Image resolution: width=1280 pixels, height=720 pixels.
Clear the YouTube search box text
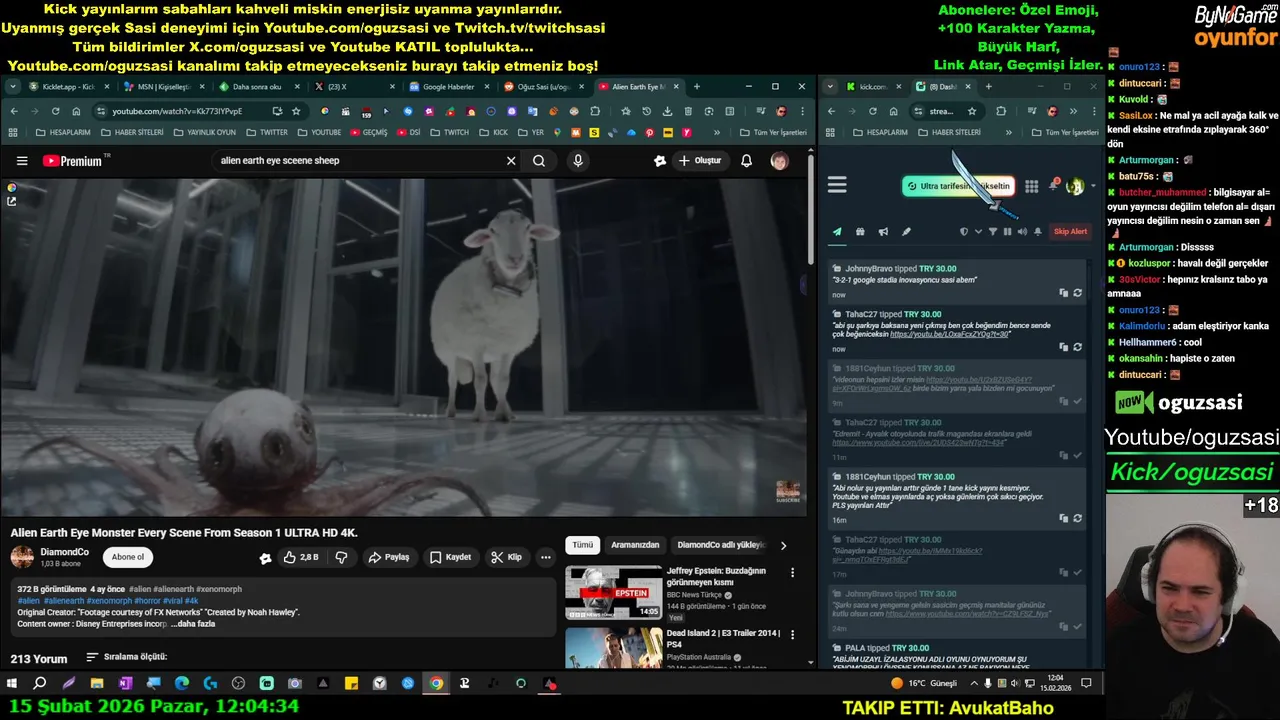pos(511,161)
